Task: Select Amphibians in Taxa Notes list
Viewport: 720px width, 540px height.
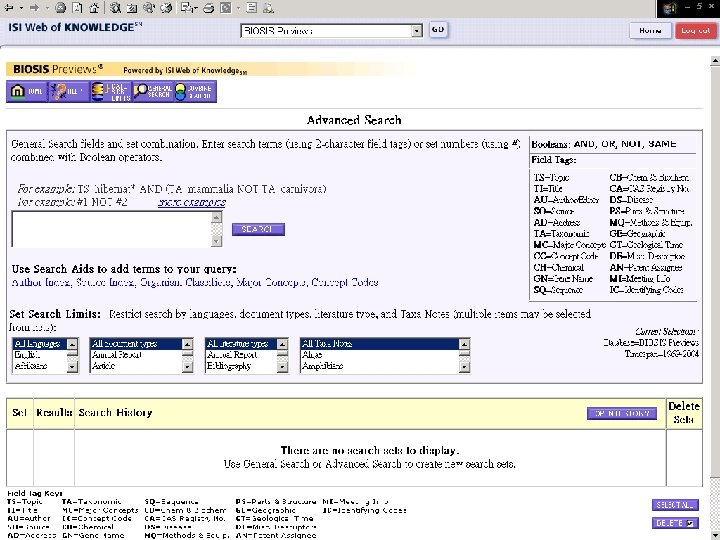Action: [380, 366]
